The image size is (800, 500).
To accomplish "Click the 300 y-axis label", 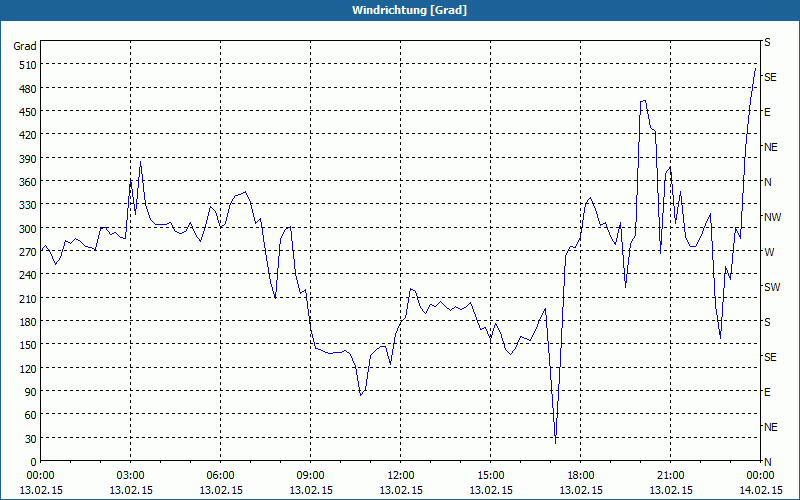I will [28, 229].
